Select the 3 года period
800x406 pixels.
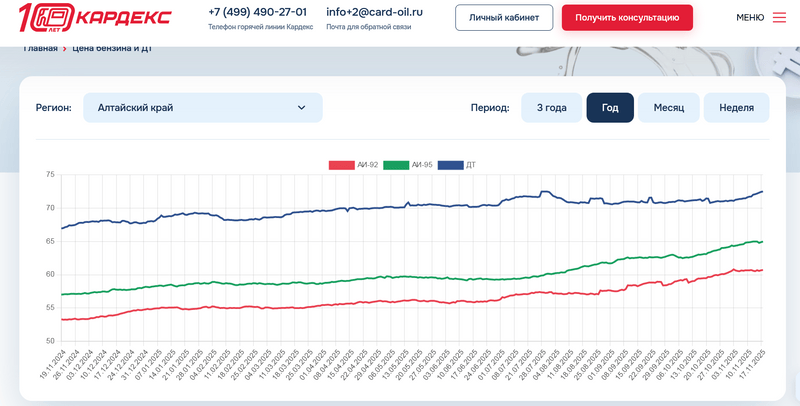[551, 108]
